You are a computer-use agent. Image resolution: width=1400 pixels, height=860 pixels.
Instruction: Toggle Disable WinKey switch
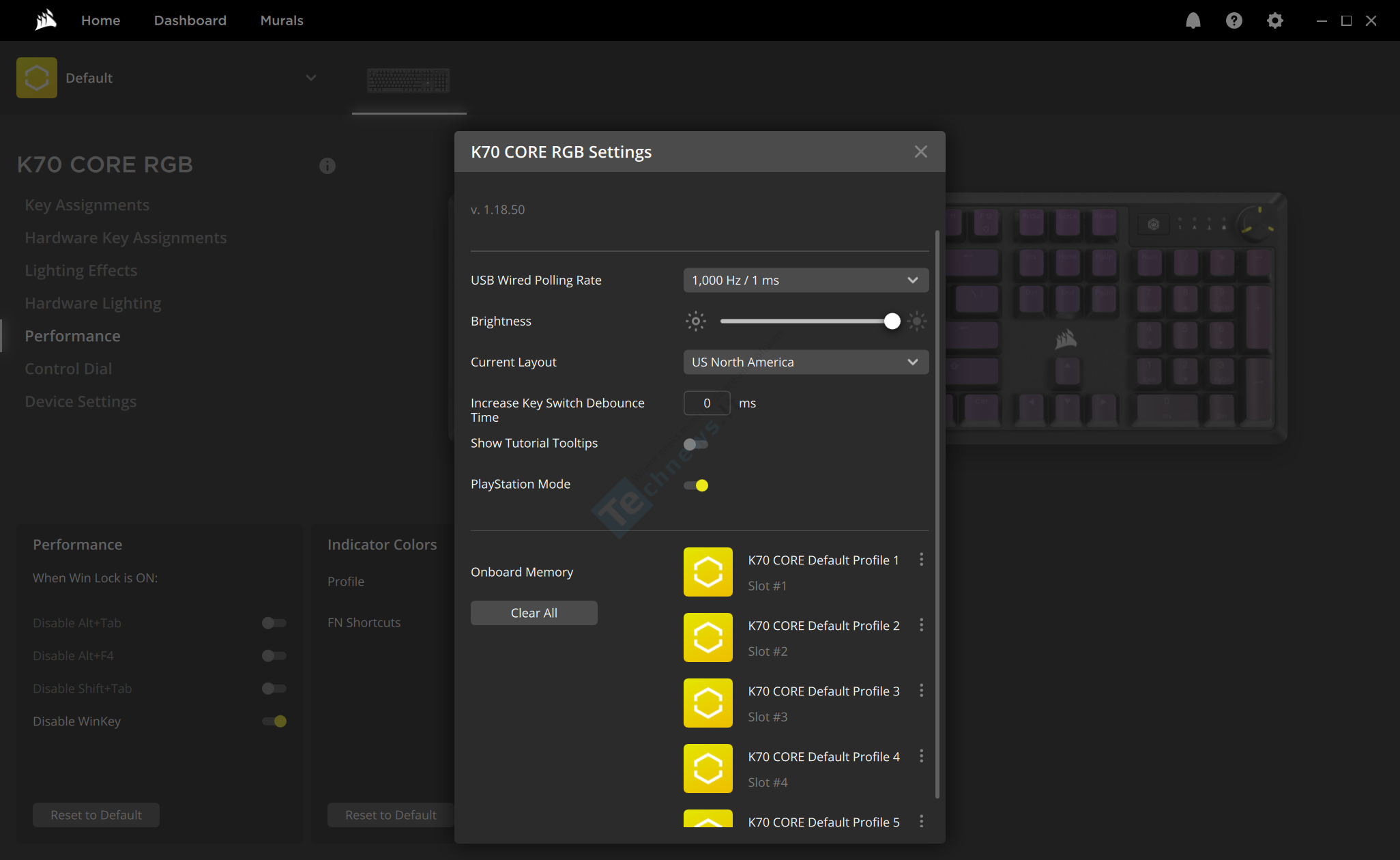[274, 721]
